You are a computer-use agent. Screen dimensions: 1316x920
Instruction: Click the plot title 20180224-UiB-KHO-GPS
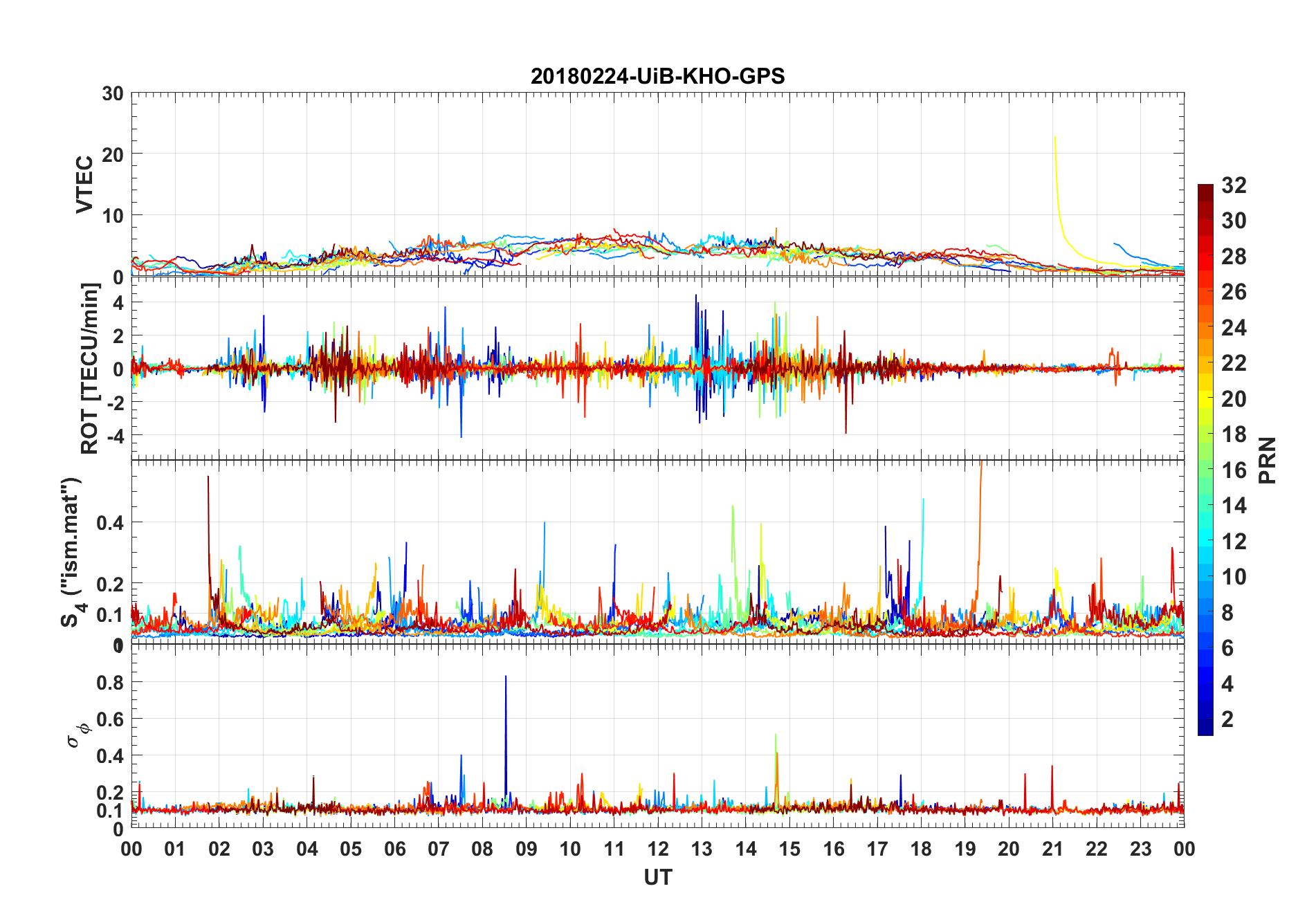[x=657, y=76]
